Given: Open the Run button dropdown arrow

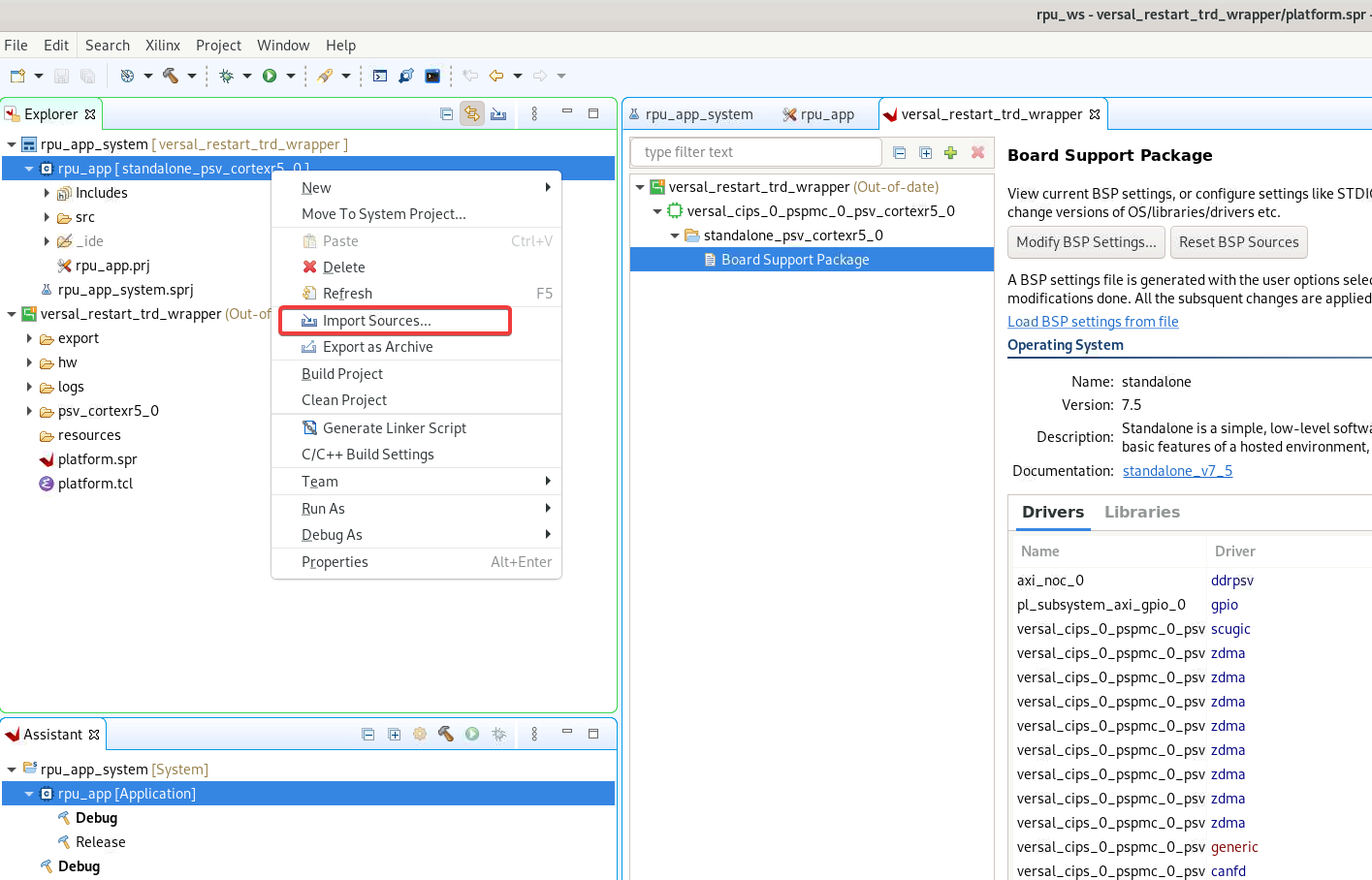Looking at the screenshot, I should pos(291,76).
